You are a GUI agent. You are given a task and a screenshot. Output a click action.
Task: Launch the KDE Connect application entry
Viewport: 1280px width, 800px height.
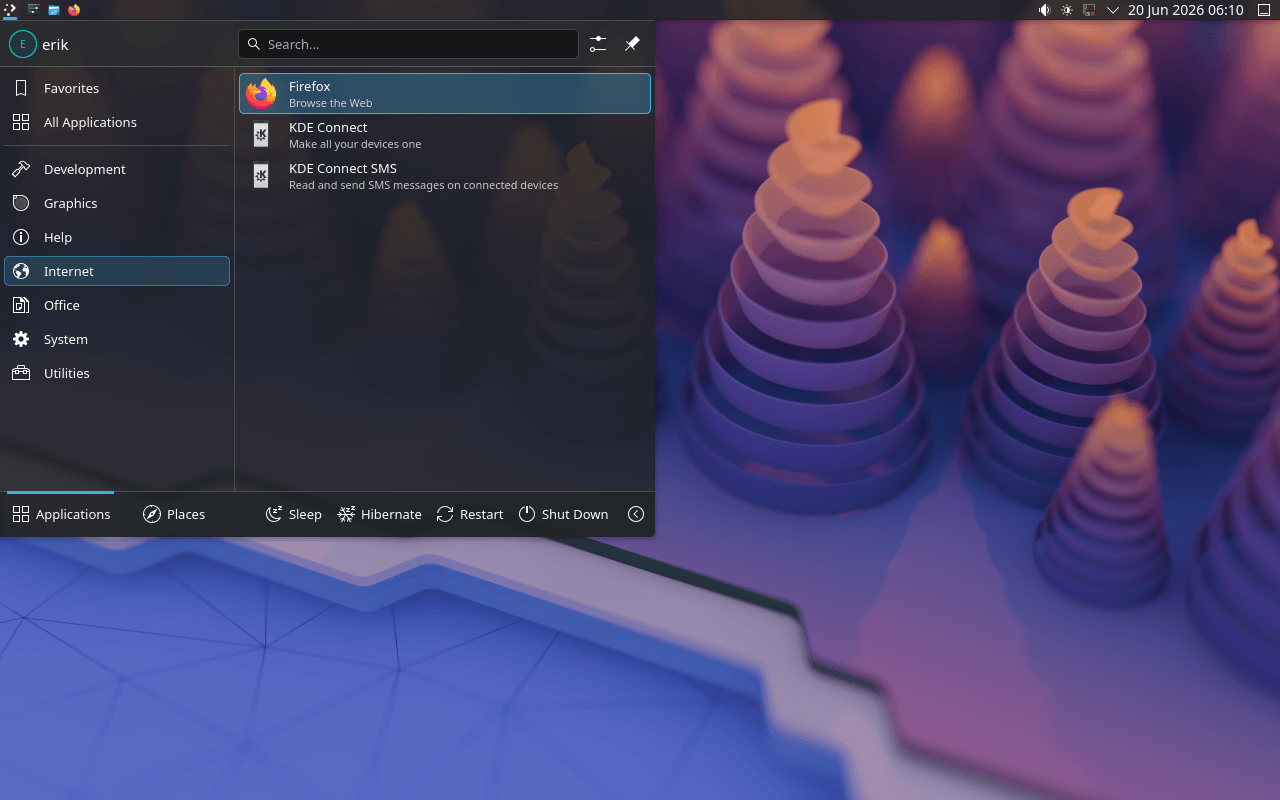pos(445,135)
